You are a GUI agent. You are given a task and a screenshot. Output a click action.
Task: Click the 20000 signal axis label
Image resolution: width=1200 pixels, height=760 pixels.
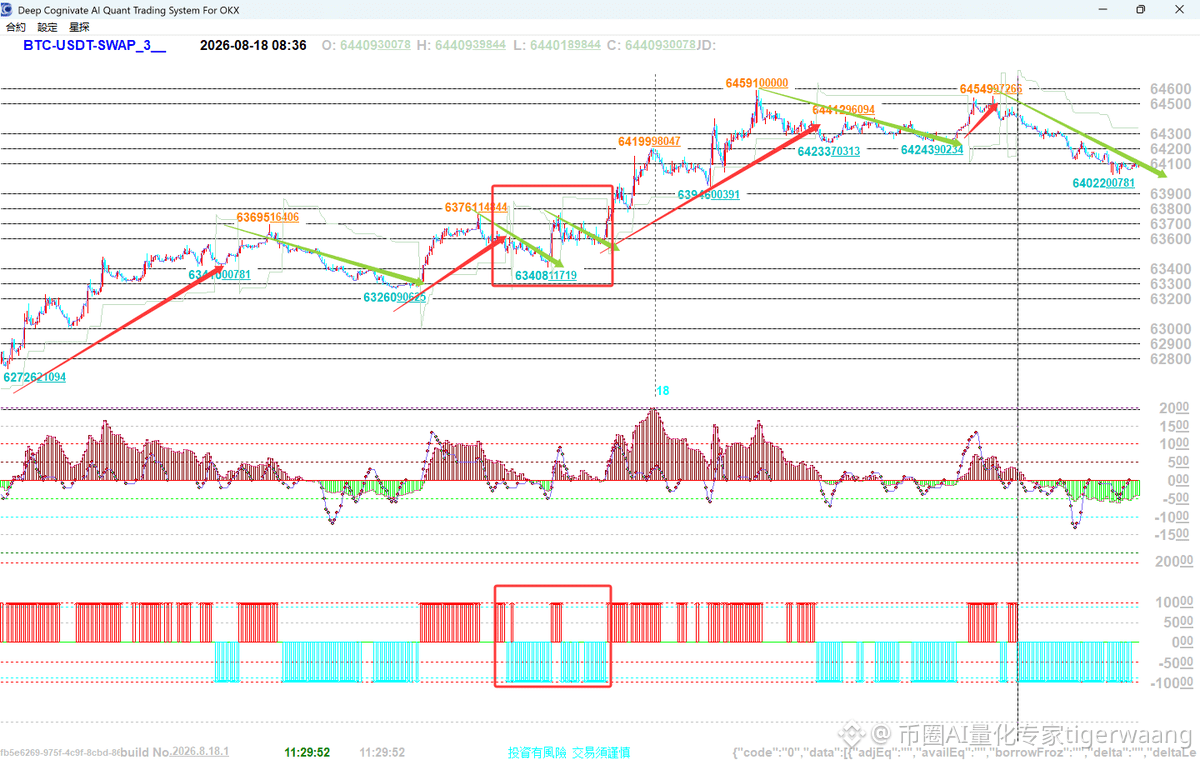click(1173, 563)
